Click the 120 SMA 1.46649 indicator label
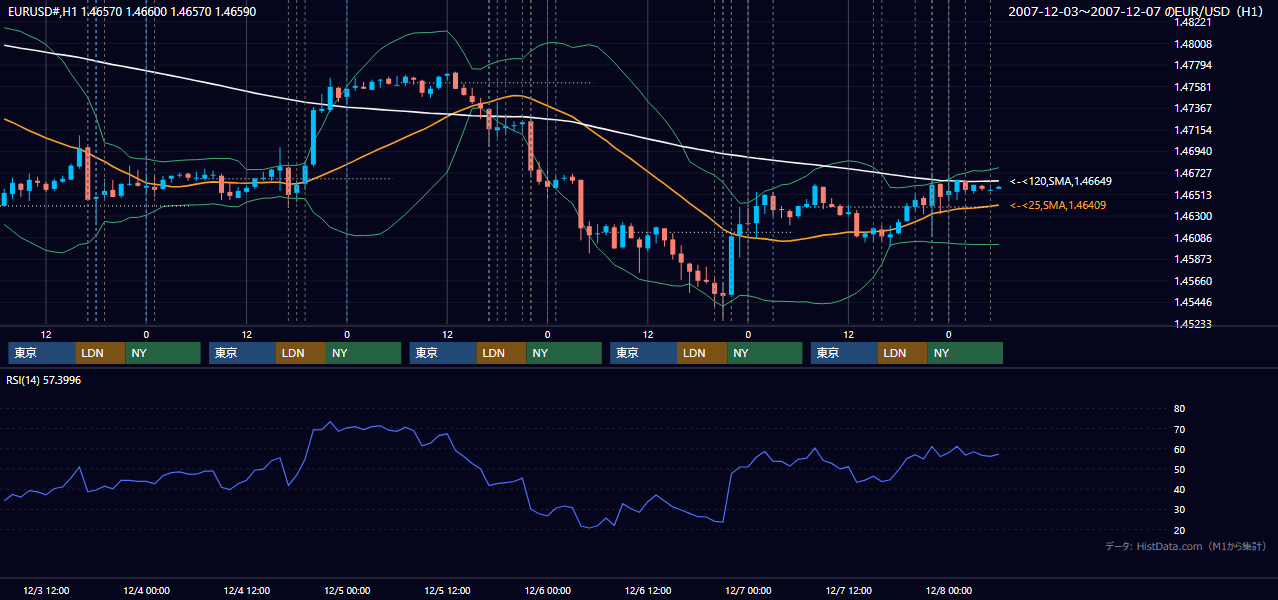The image size is (1278, 600). [1061, 181]
